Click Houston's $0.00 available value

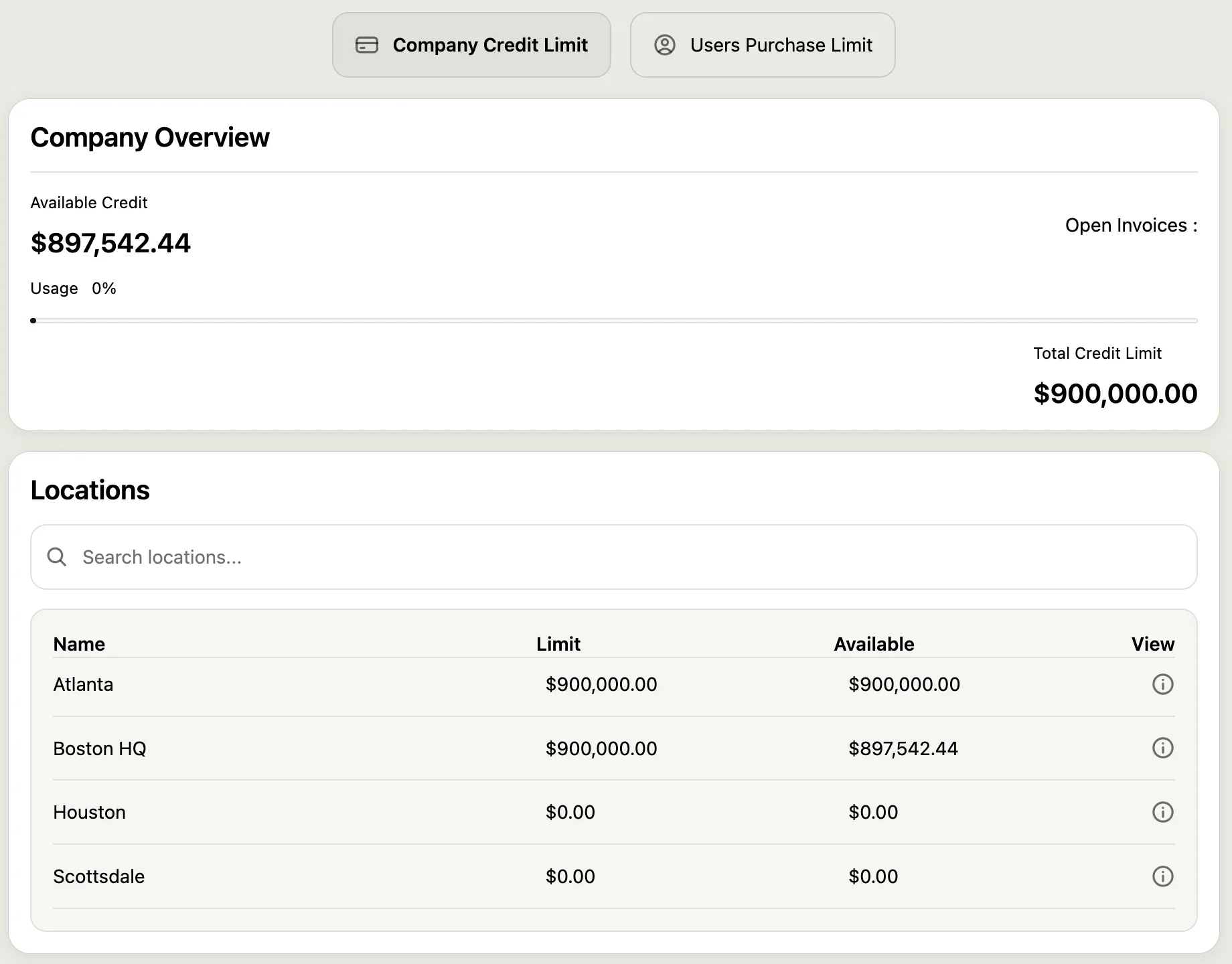point(873,812)
